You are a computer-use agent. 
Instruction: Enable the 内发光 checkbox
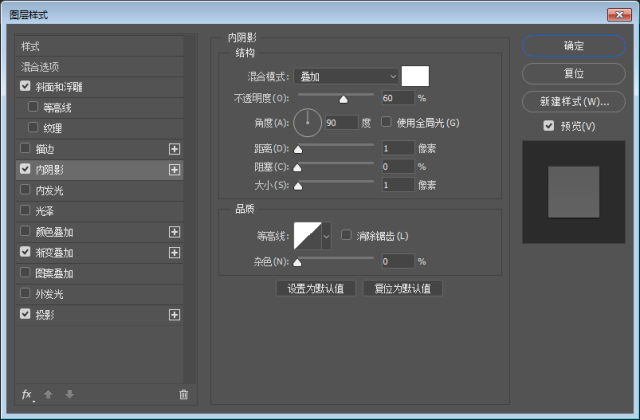25,190
